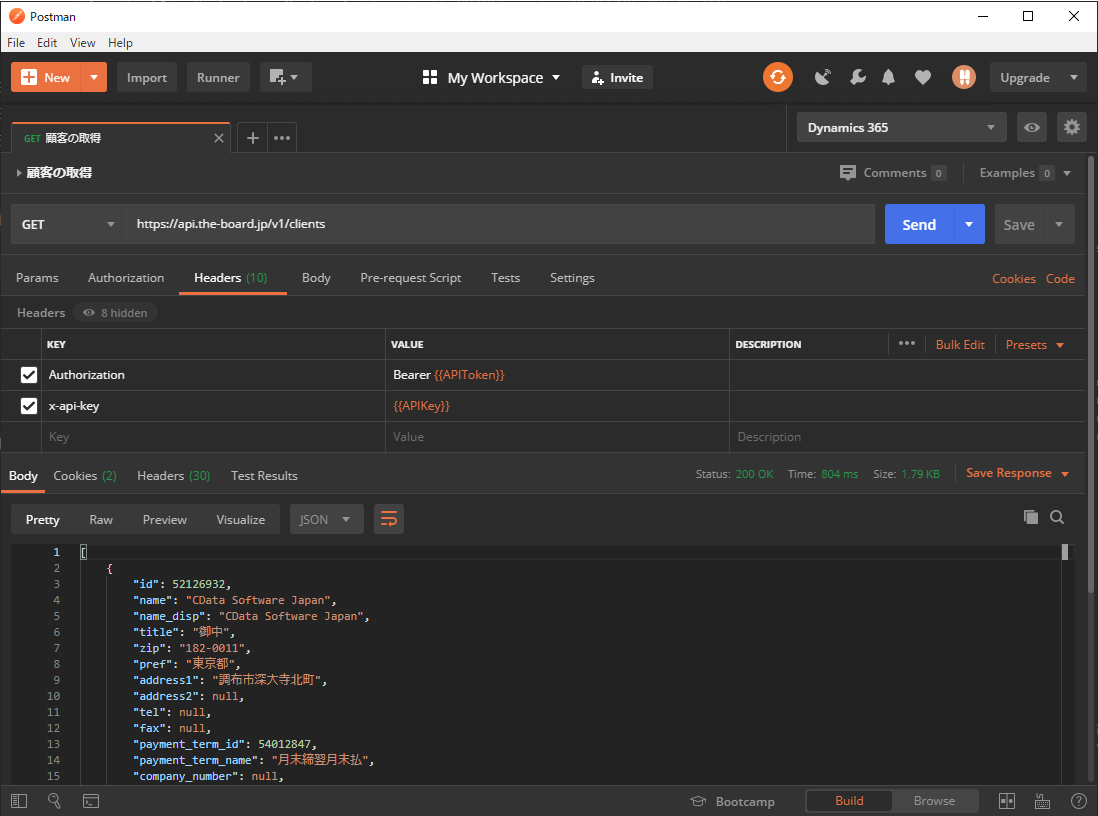Open the View menu

click(83, 43)
